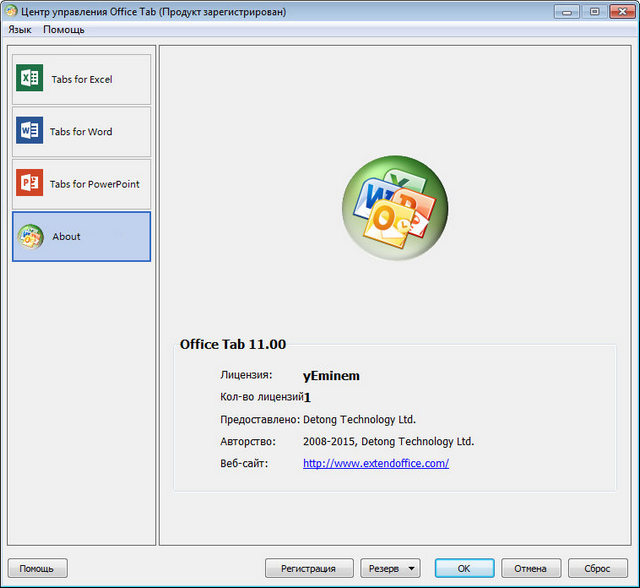Open the extendoffice.com website link

[376, 463]
